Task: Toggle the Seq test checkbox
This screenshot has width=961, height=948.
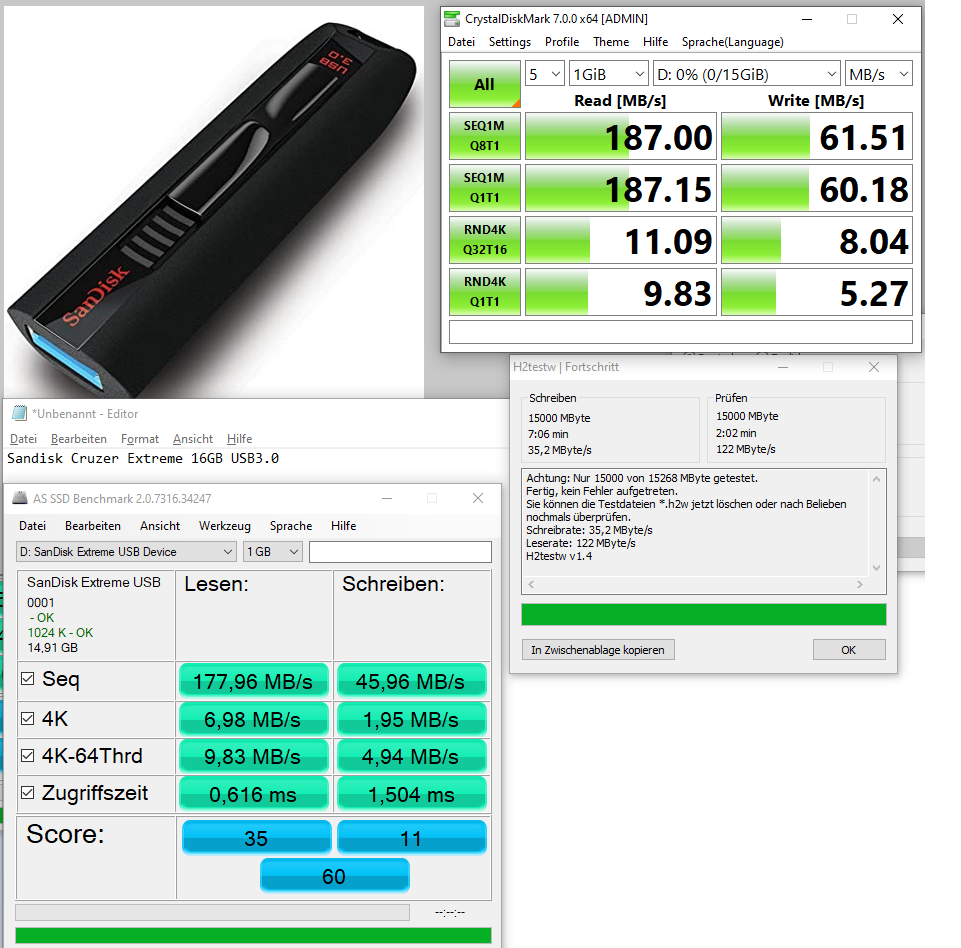Action: pos(27,678)
